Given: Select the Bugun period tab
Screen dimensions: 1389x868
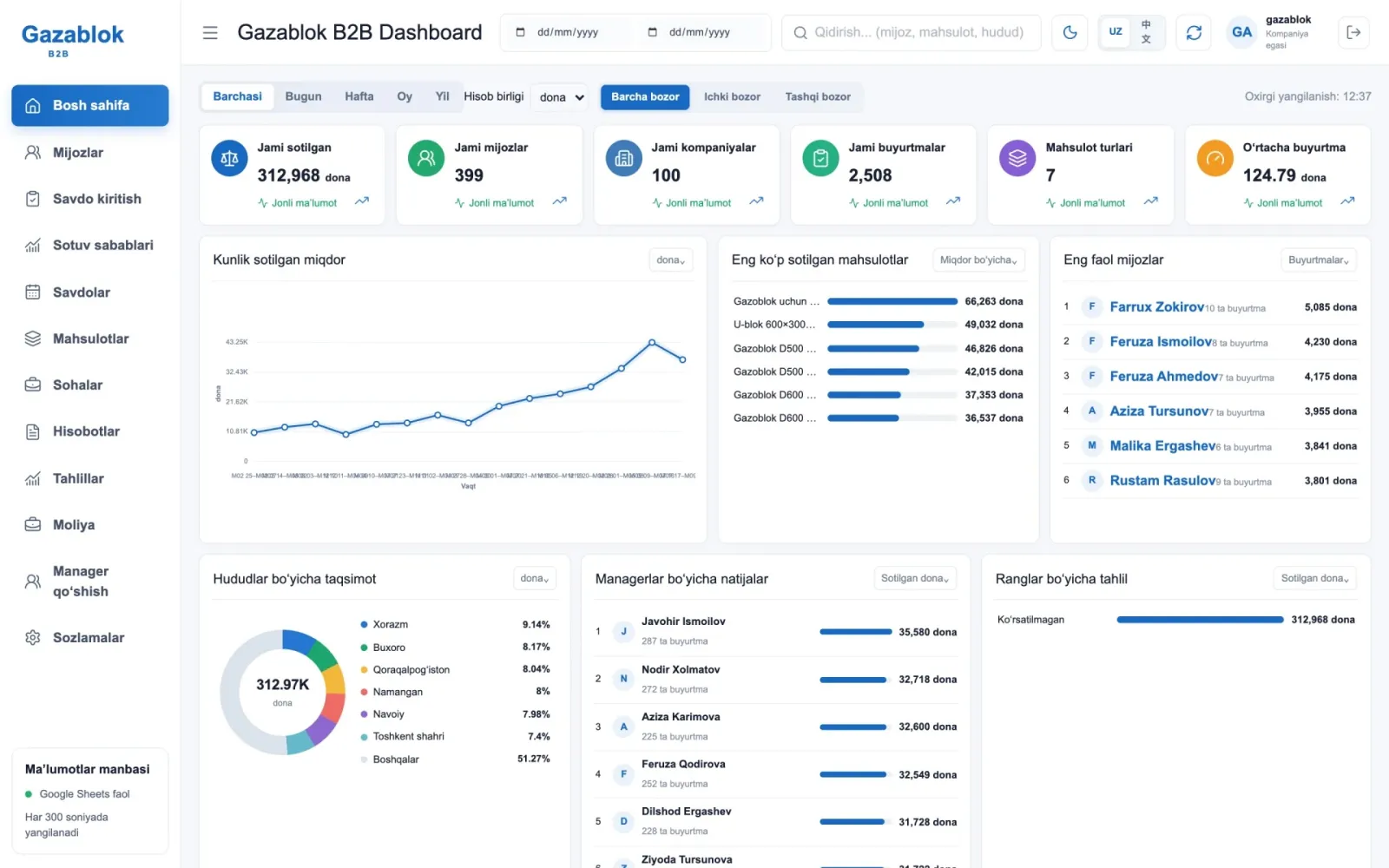Looking at the screenshot, I should click(x=303, y=97).
